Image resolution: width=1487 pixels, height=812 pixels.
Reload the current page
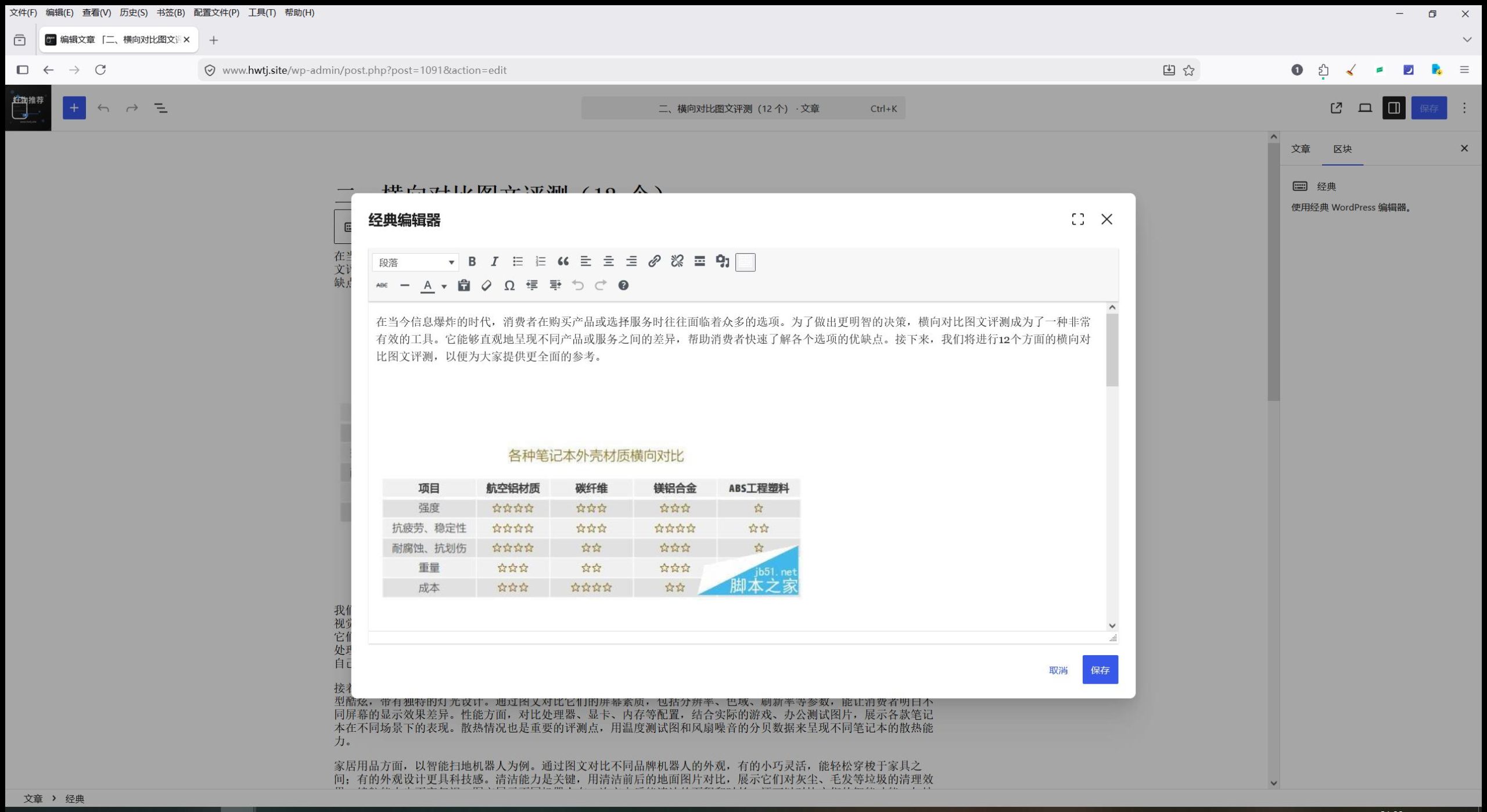point(100,70)
